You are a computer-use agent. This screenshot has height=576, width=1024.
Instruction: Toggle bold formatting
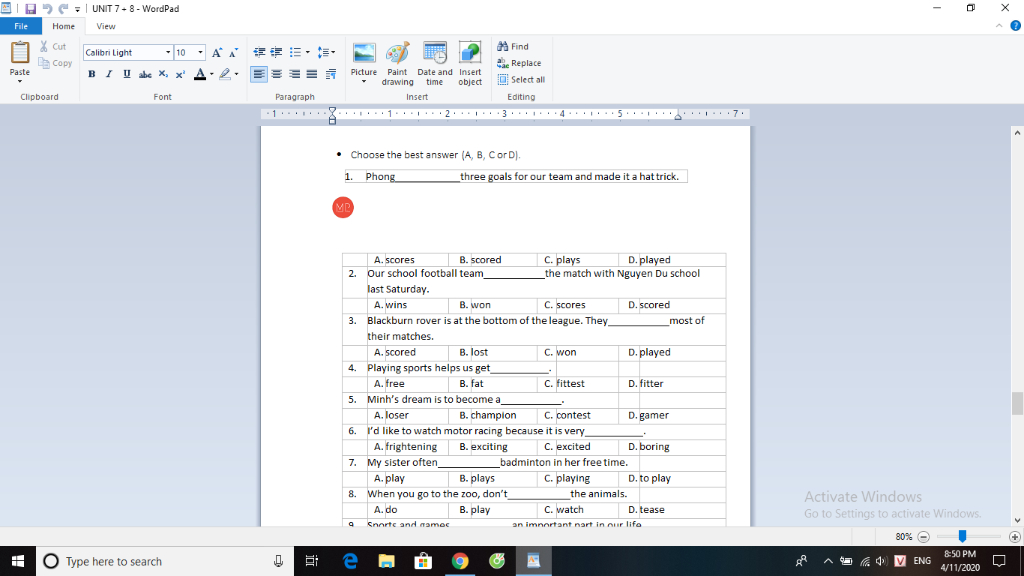click(x=91, y=74)
